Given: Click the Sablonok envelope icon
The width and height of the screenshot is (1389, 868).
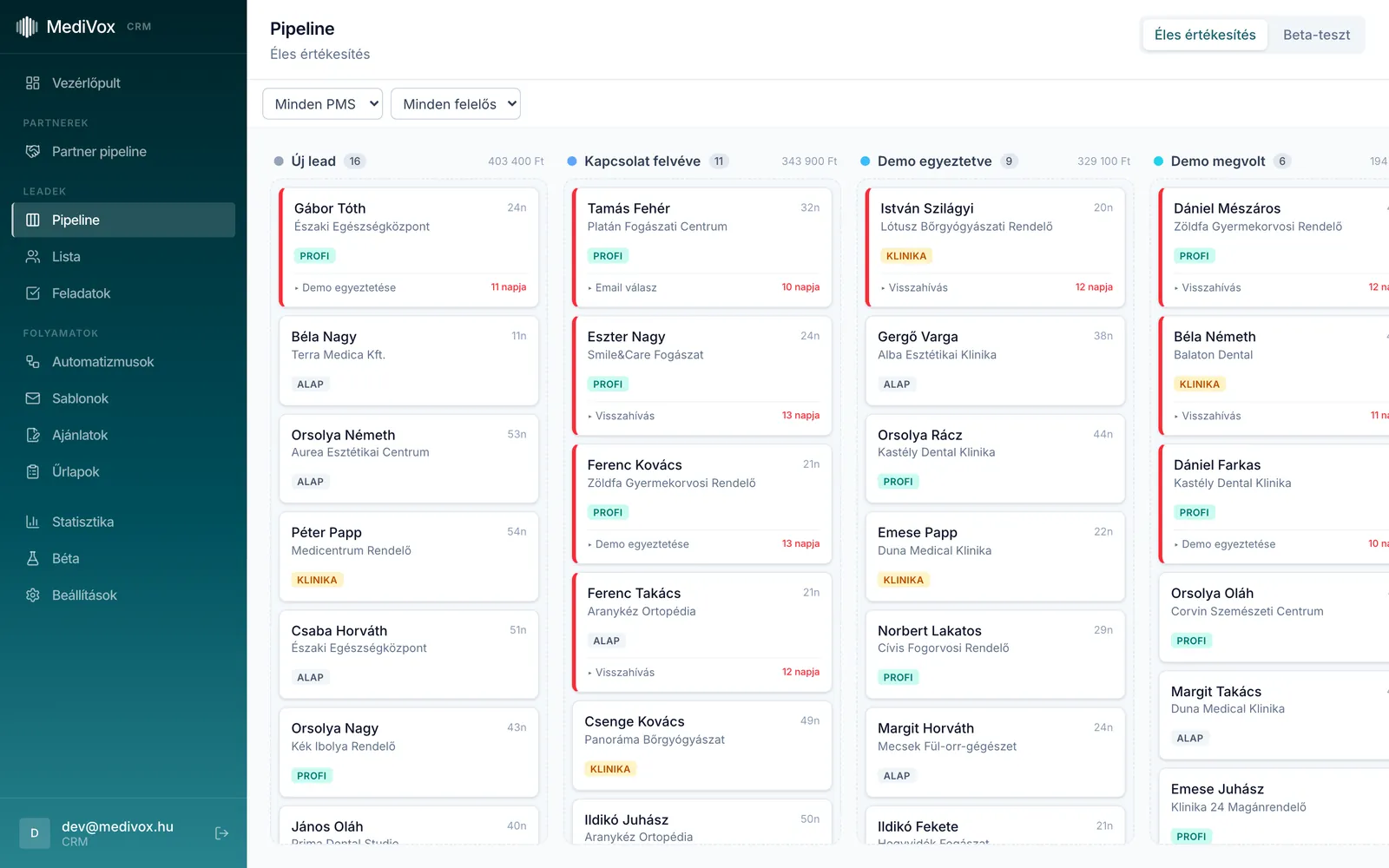Looking at the screenshot, I should click(x=33, y=398).
